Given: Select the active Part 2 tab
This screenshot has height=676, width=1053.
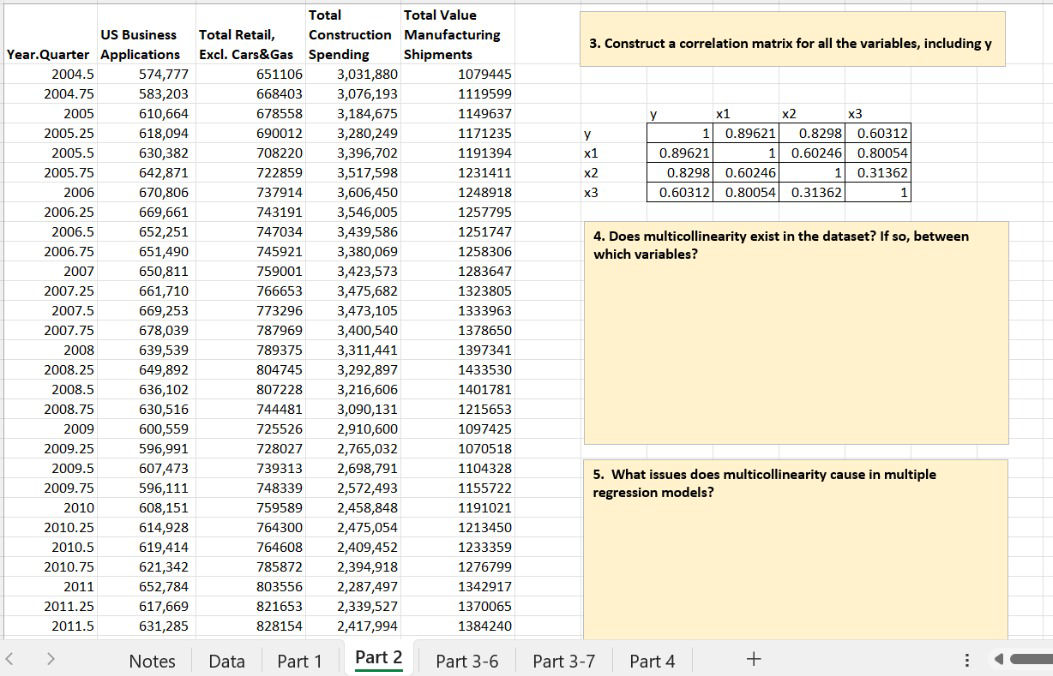Looking at the screenshot, I should click(377, 658).
